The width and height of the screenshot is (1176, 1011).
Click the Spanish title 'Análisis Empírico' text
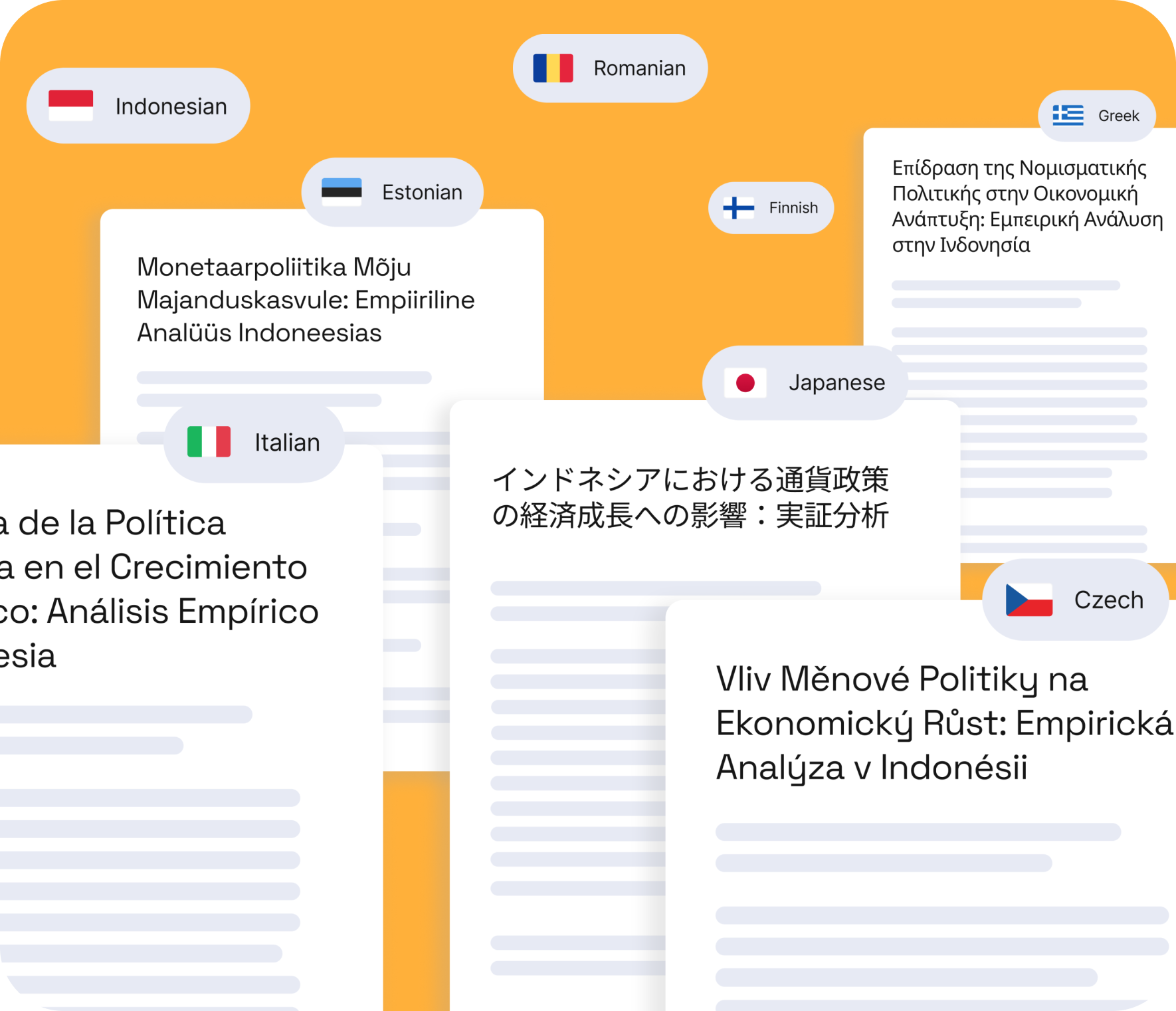pyautogui.click(x=183, y=612)
